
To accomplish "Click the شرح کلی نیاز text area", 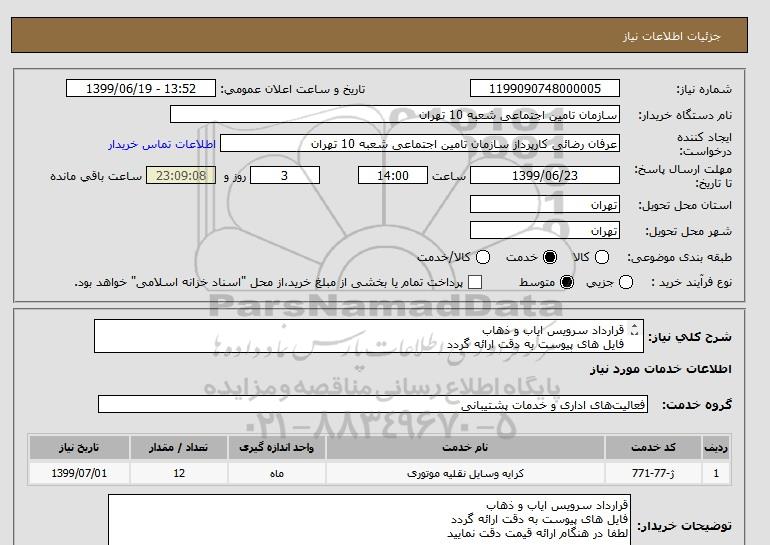I will [369, 336].
